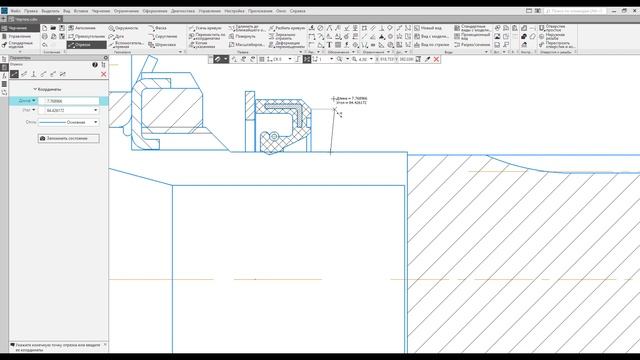Select the Автолиния tool
The image size is (640, 360).
82,28
